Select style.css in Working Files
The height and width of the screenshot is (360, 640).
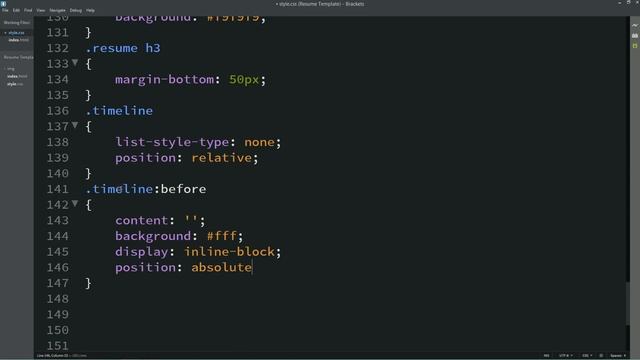[x=16, y=33]
